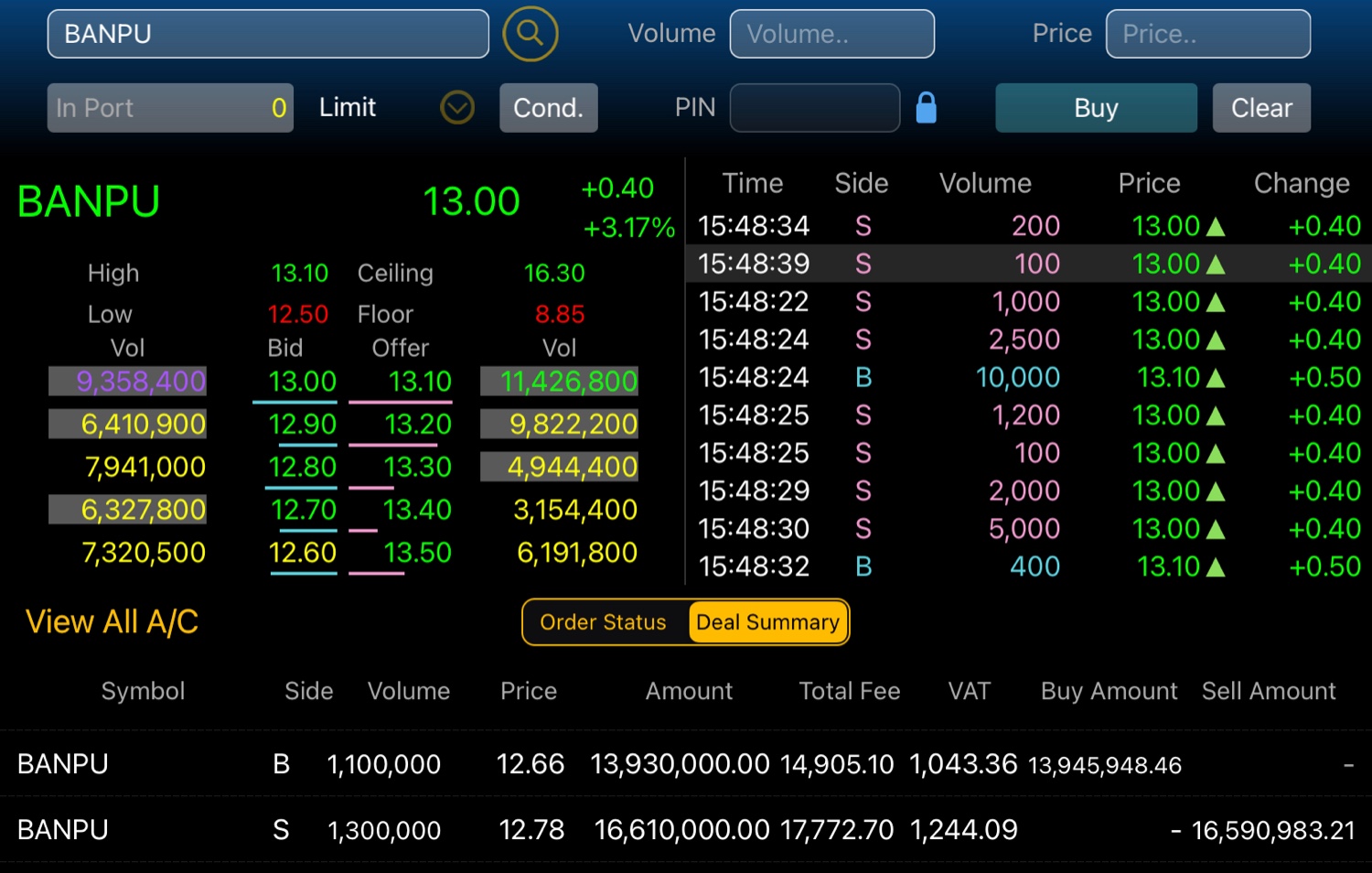The image size is (1372, 873).
Task: Switch to Order Status tab
Action: (604, 622)
